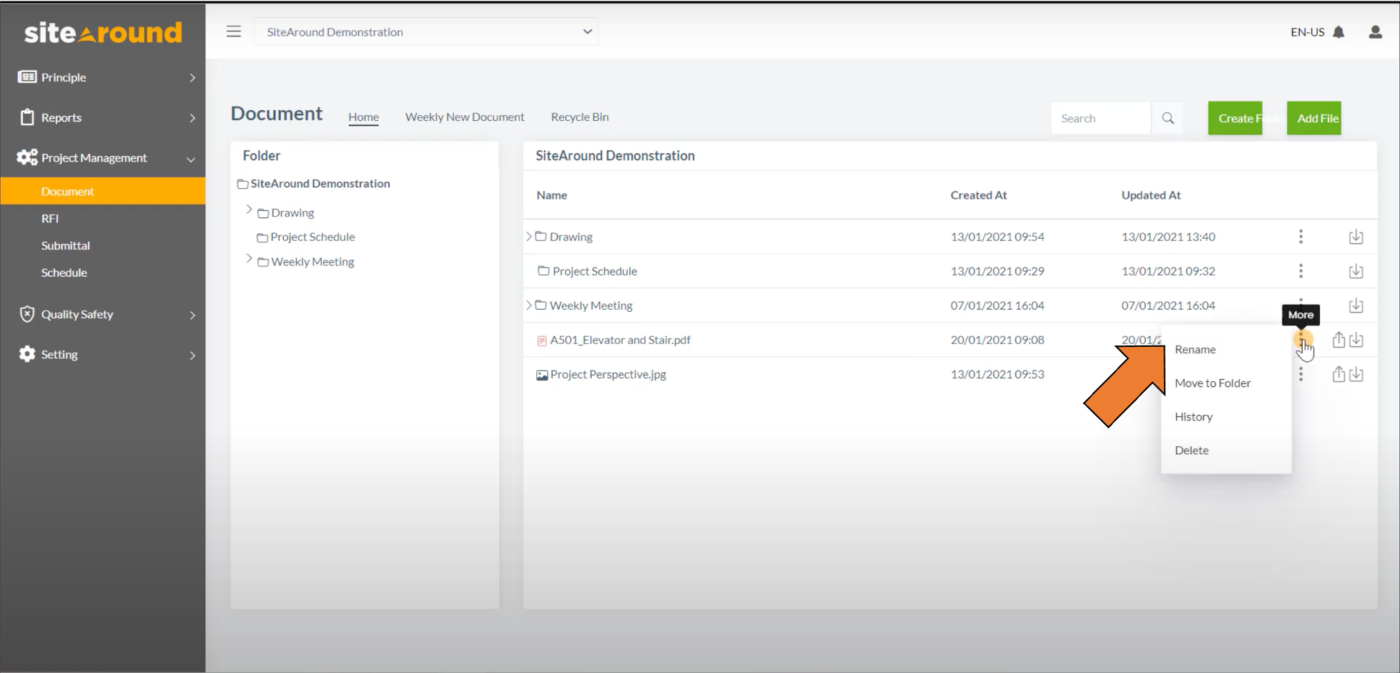Expand the Weekly Meeting folder in the tree
The image size is (1400, 673).
(x=249, y=260)
